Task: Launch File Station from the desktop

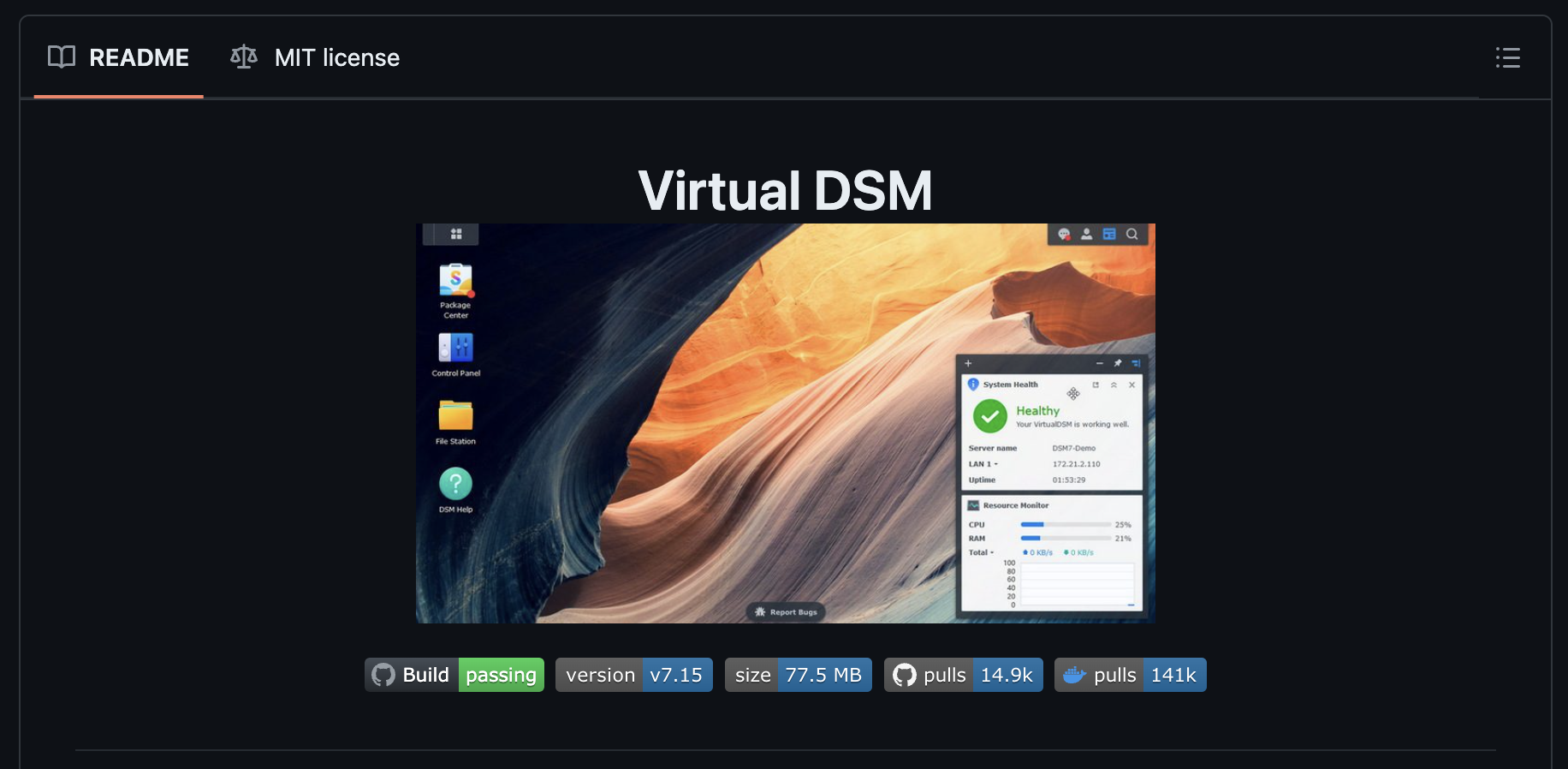Action: point(455,416)
